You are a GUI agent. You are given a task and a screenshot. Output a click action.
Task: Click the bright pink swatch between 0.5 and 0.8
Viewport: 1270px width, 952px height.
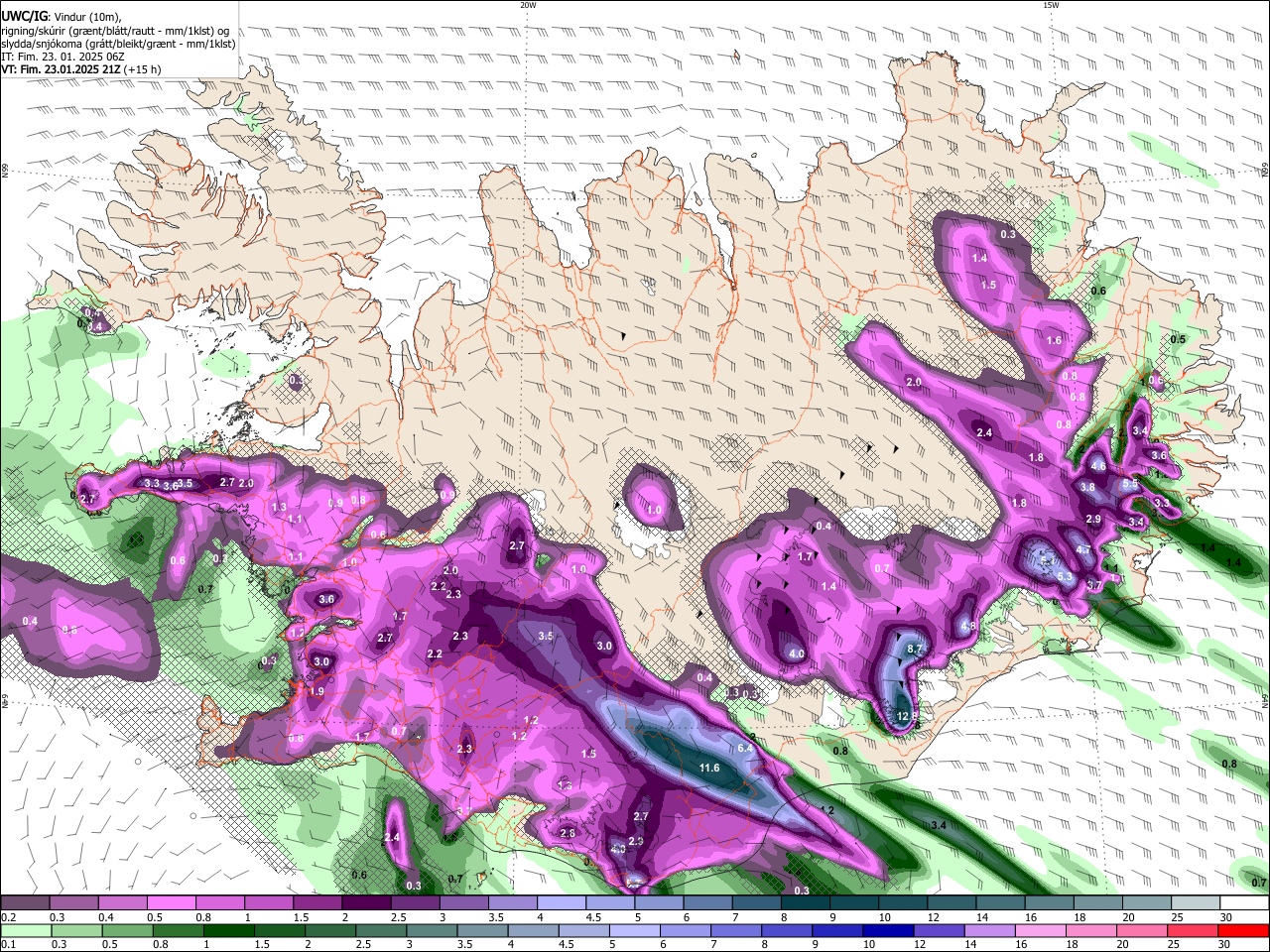coord(171,904)
